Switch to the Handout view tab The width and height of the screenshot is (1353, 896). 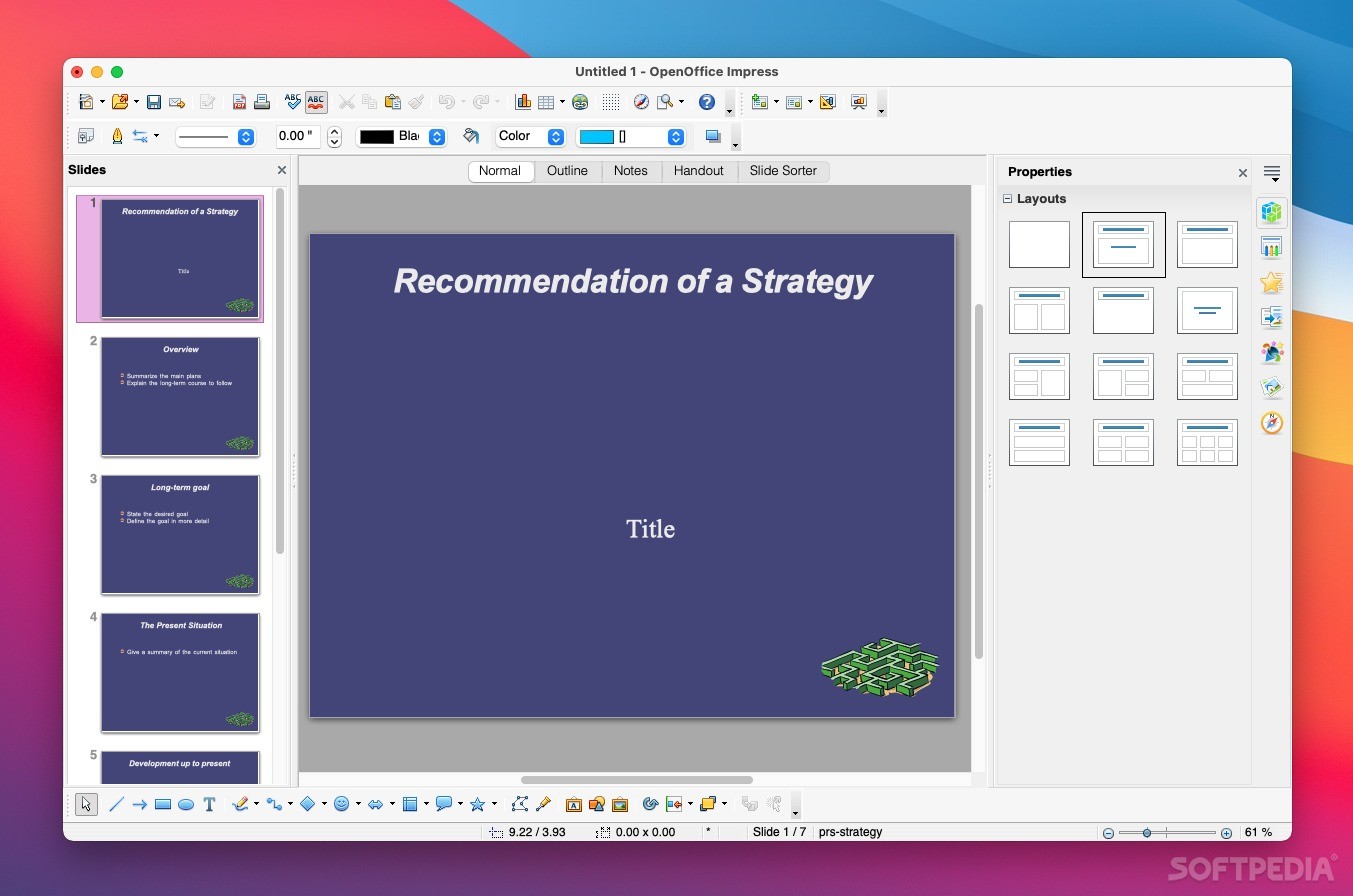coord(699,171)
